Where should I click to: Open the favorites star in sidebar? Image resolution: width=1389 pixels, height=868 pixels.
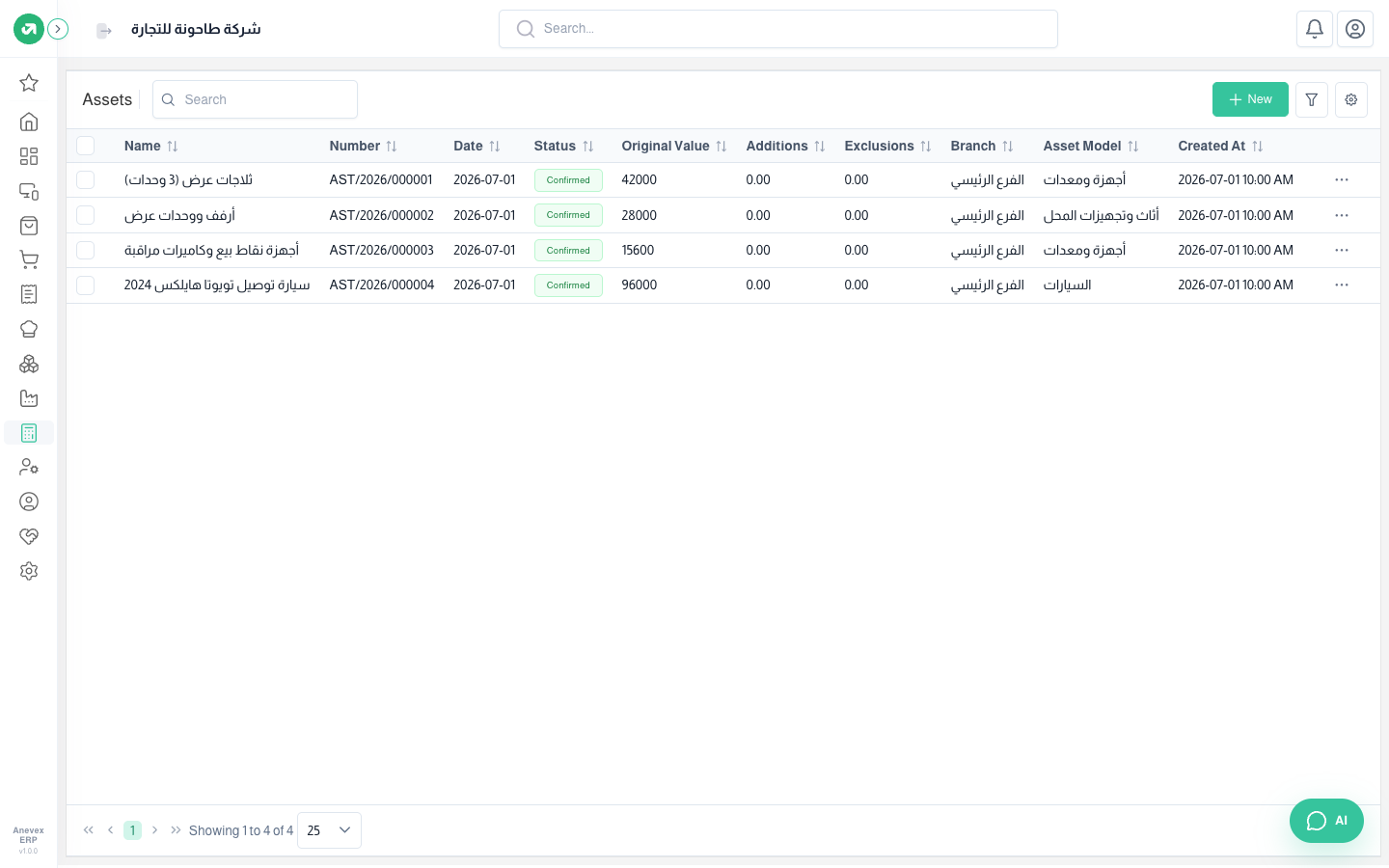(x=29, y=83)
